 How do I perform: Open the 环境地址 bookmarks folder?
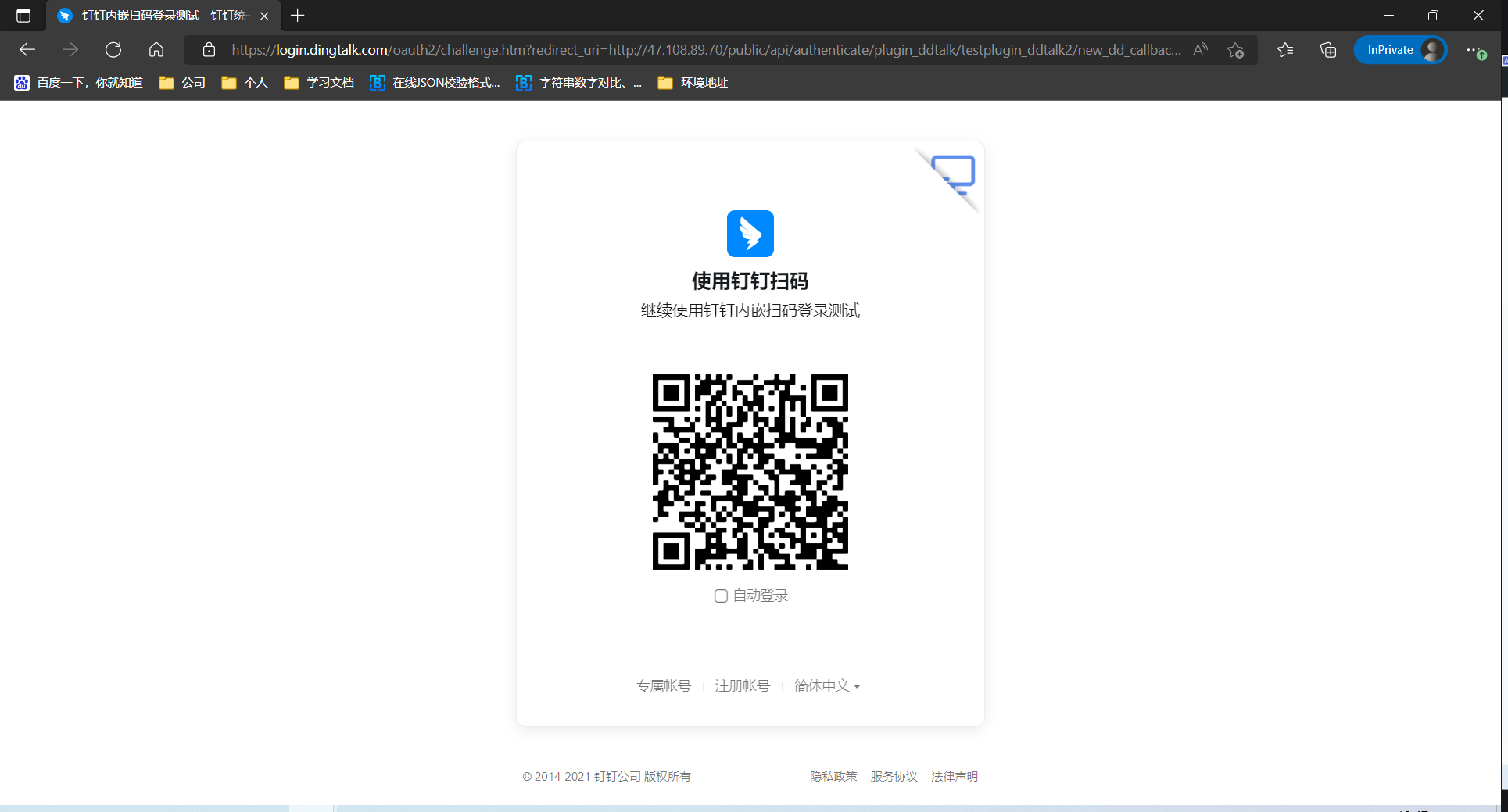click(x=693, y=83)
